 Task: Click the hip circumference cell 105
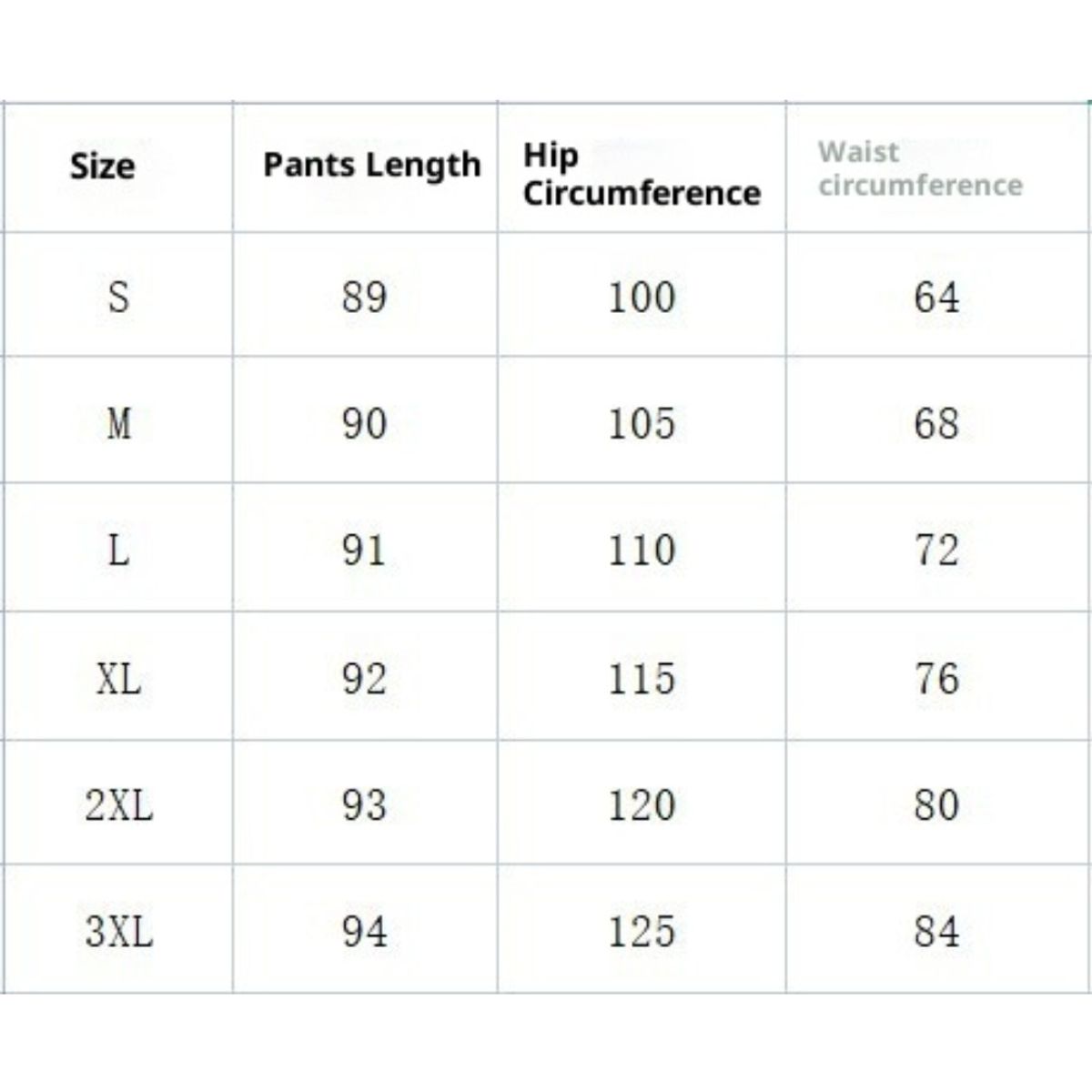642,423
